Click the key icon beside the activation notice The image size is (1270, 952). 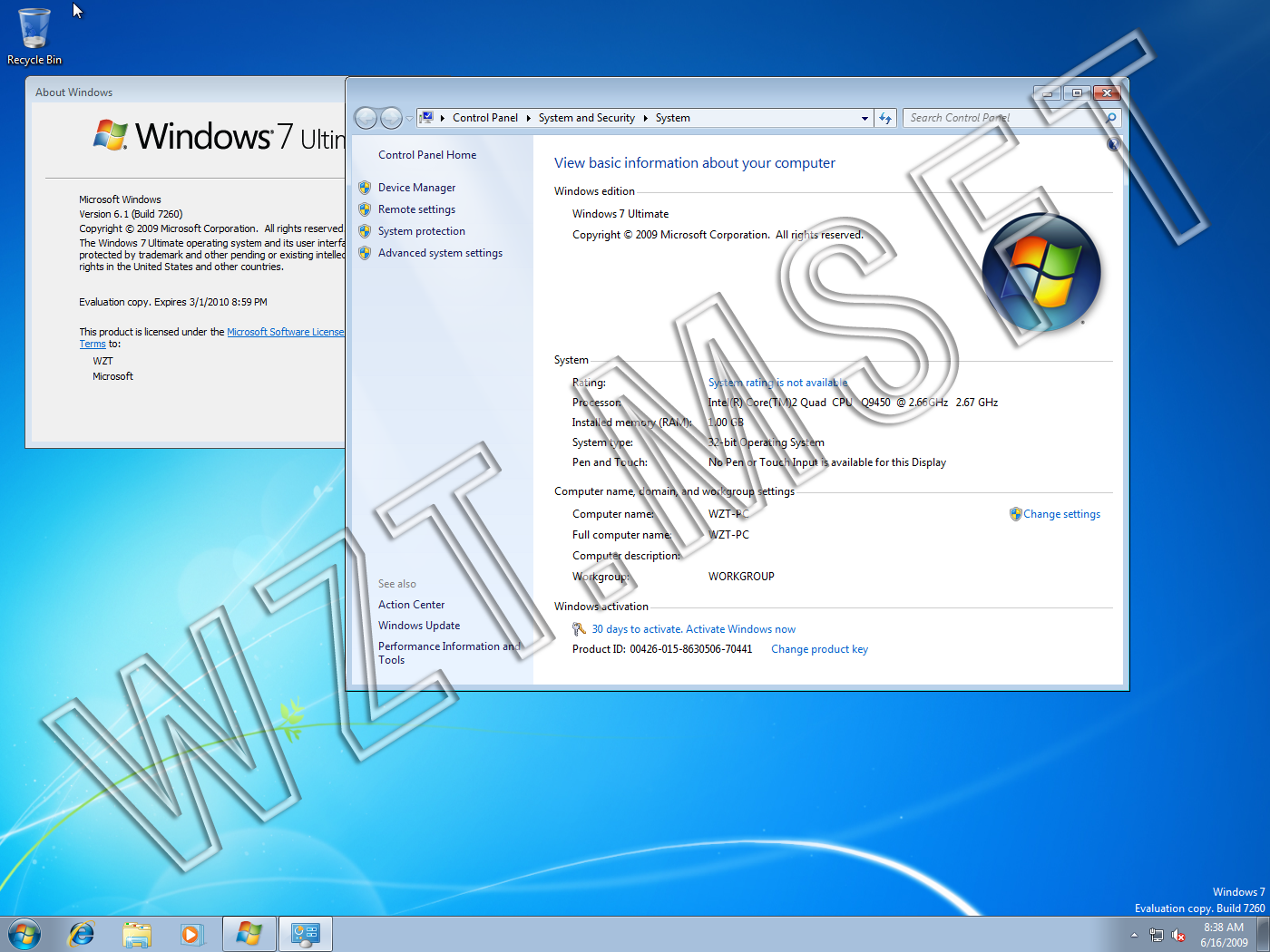[x=579, y=629]
